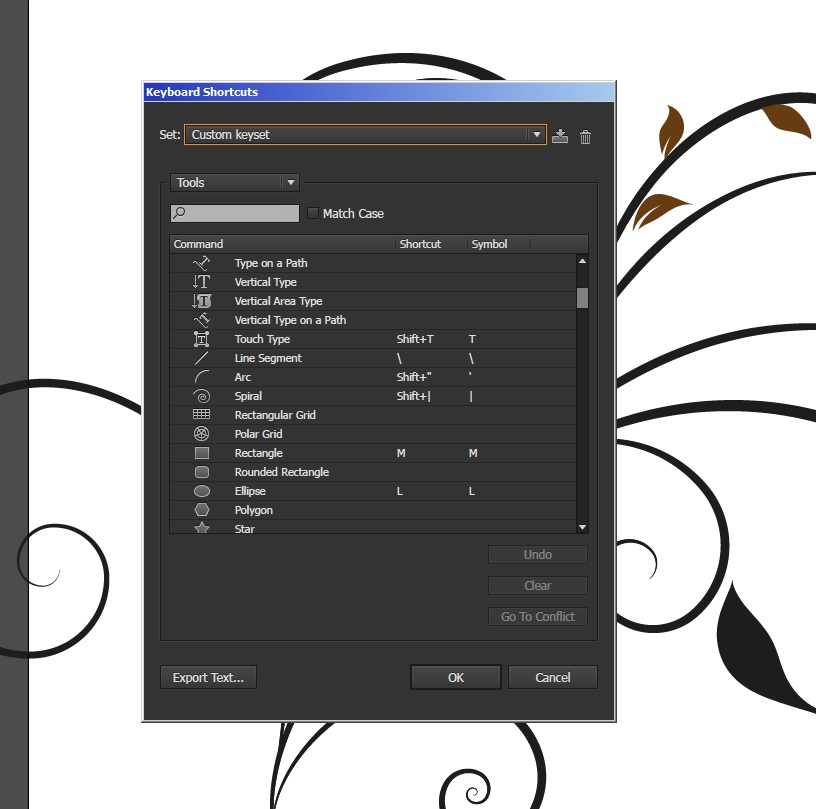The image size is (816, 809).
Task: Click the Touch Type tool icon
Action: coord(201,339)
